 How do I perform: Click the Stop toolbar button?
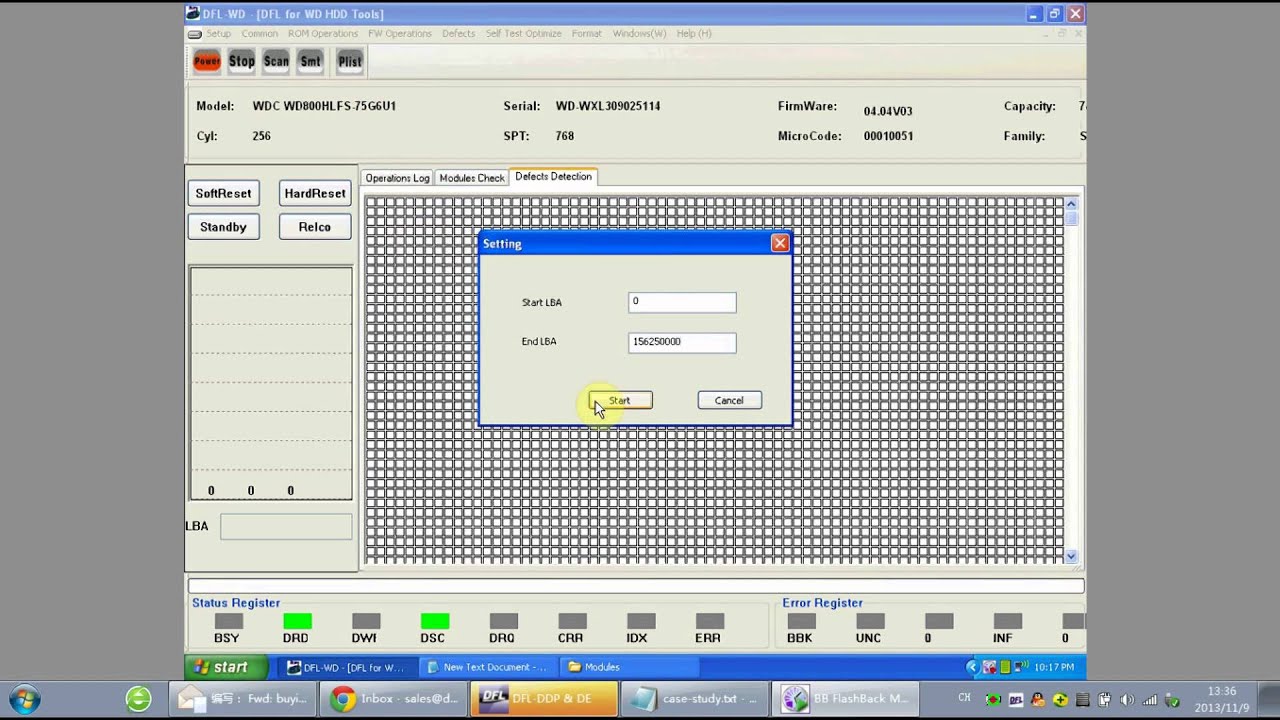(241, 61)
